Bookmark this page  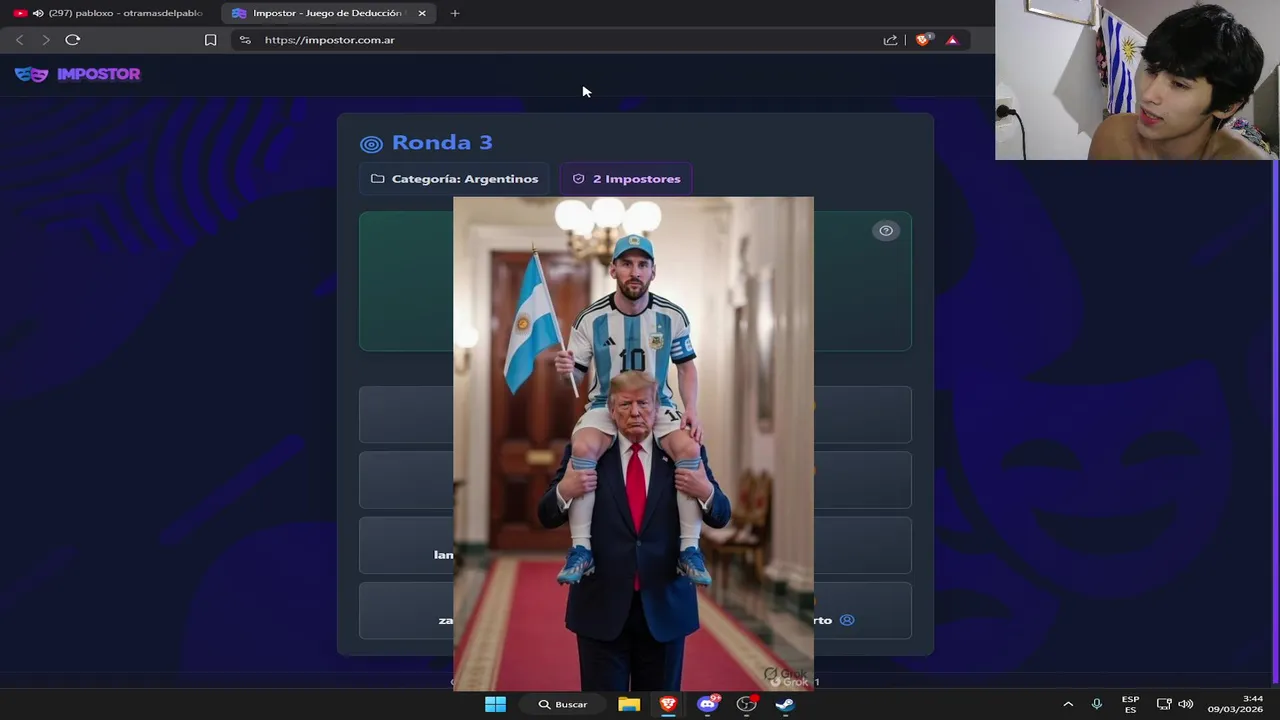[x=210, y=40]
